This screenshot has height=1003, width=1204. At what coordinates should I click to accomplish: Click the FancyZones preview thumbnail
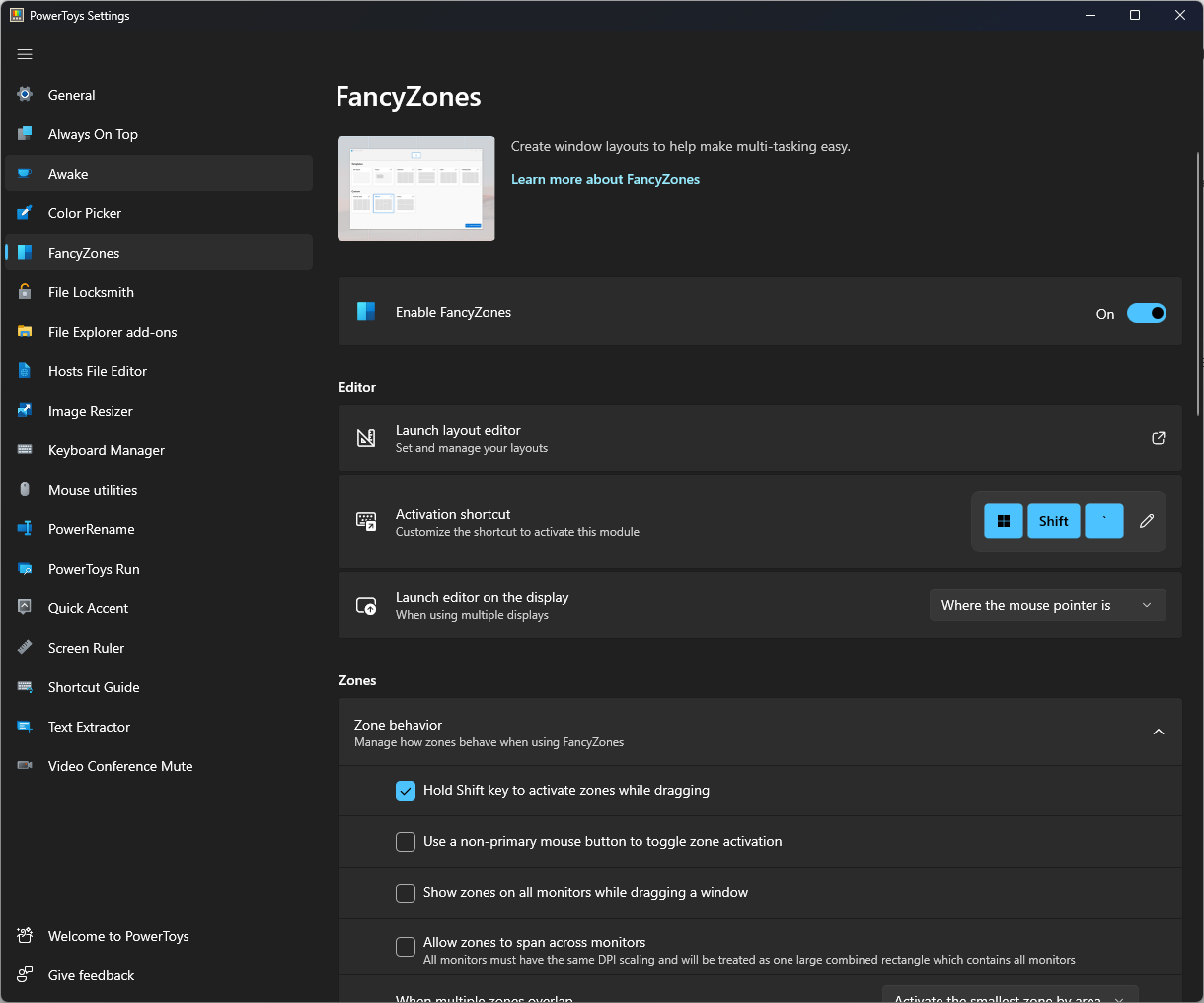pos(415,188)
